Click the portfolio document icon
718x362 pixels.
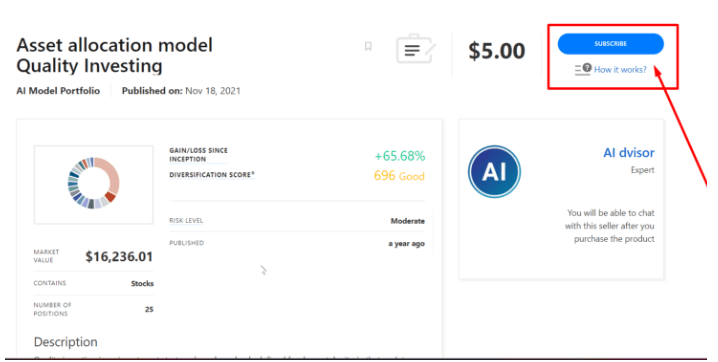(416, 49)
